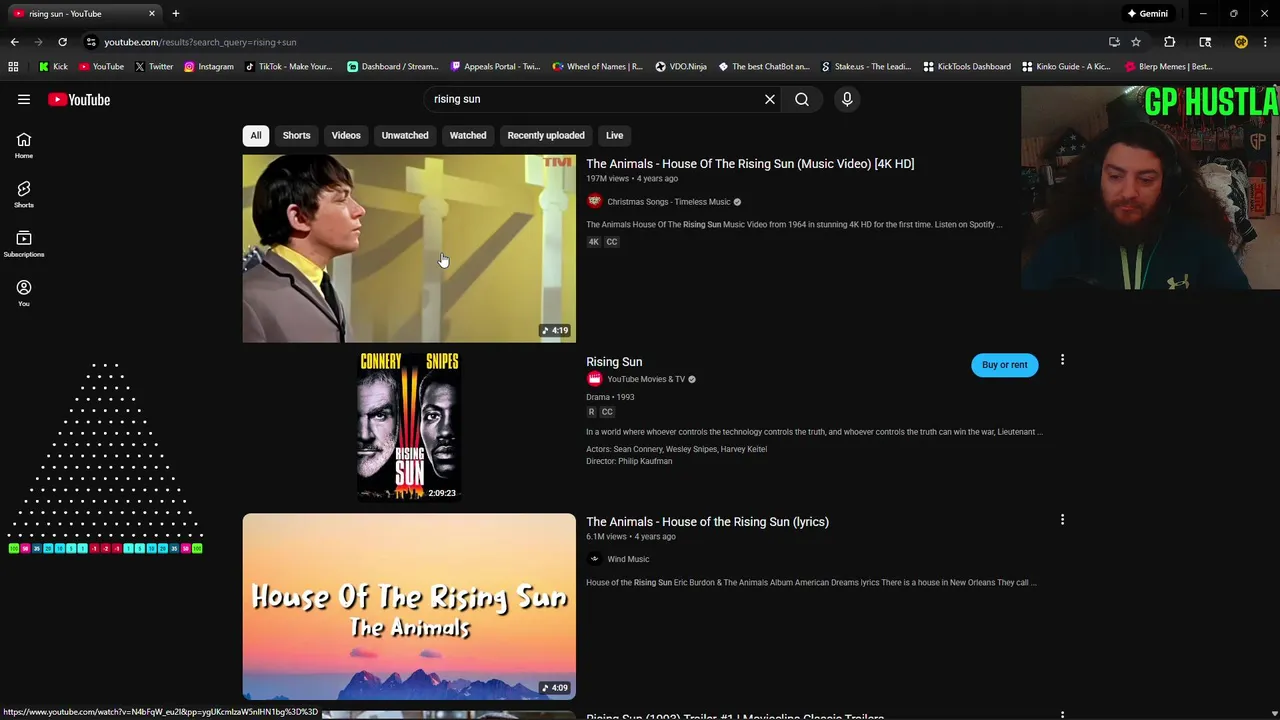The width and height of the screenshot is (1280, 720).
Task: Open Shorts in the sidebar
Action: click(x=24, y=195)
